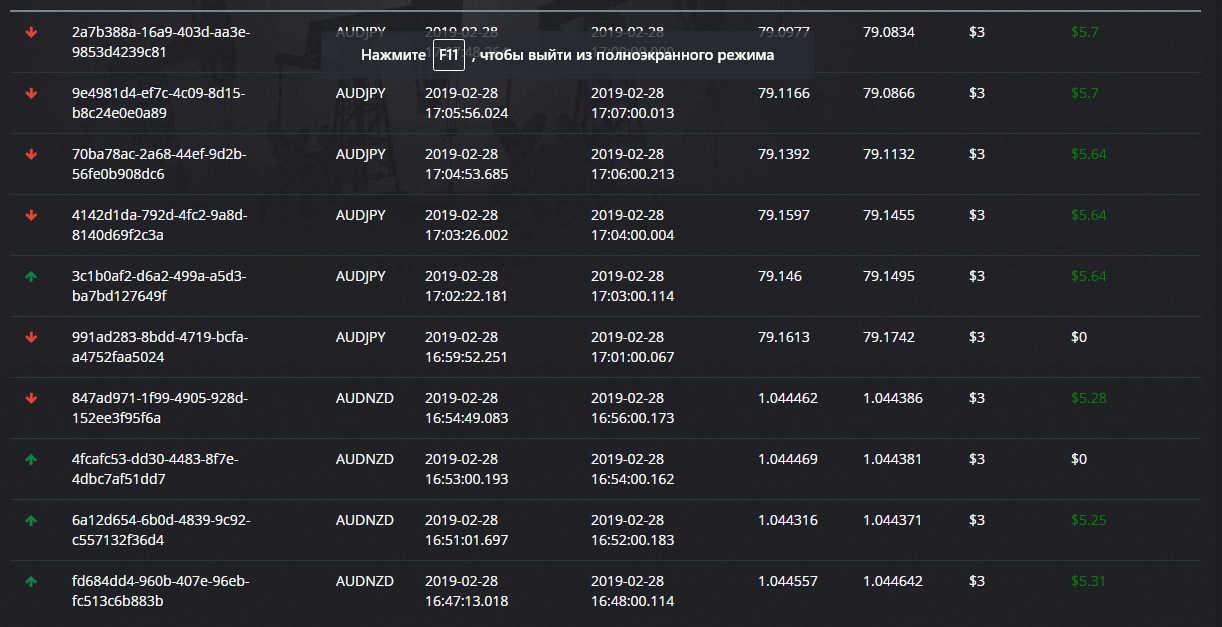Select the $5.31 profit value
1222x627 pixels.
(1089, 581)
